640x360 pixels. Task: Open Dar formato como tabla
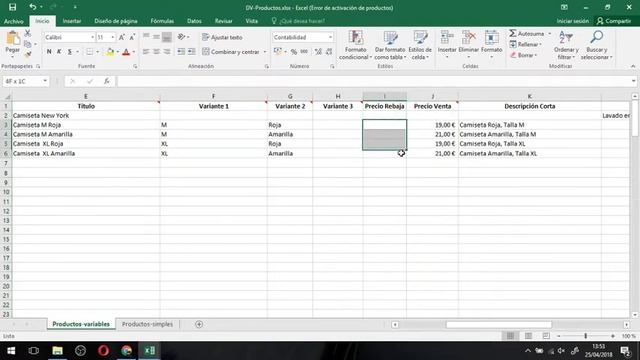(390, 45)
